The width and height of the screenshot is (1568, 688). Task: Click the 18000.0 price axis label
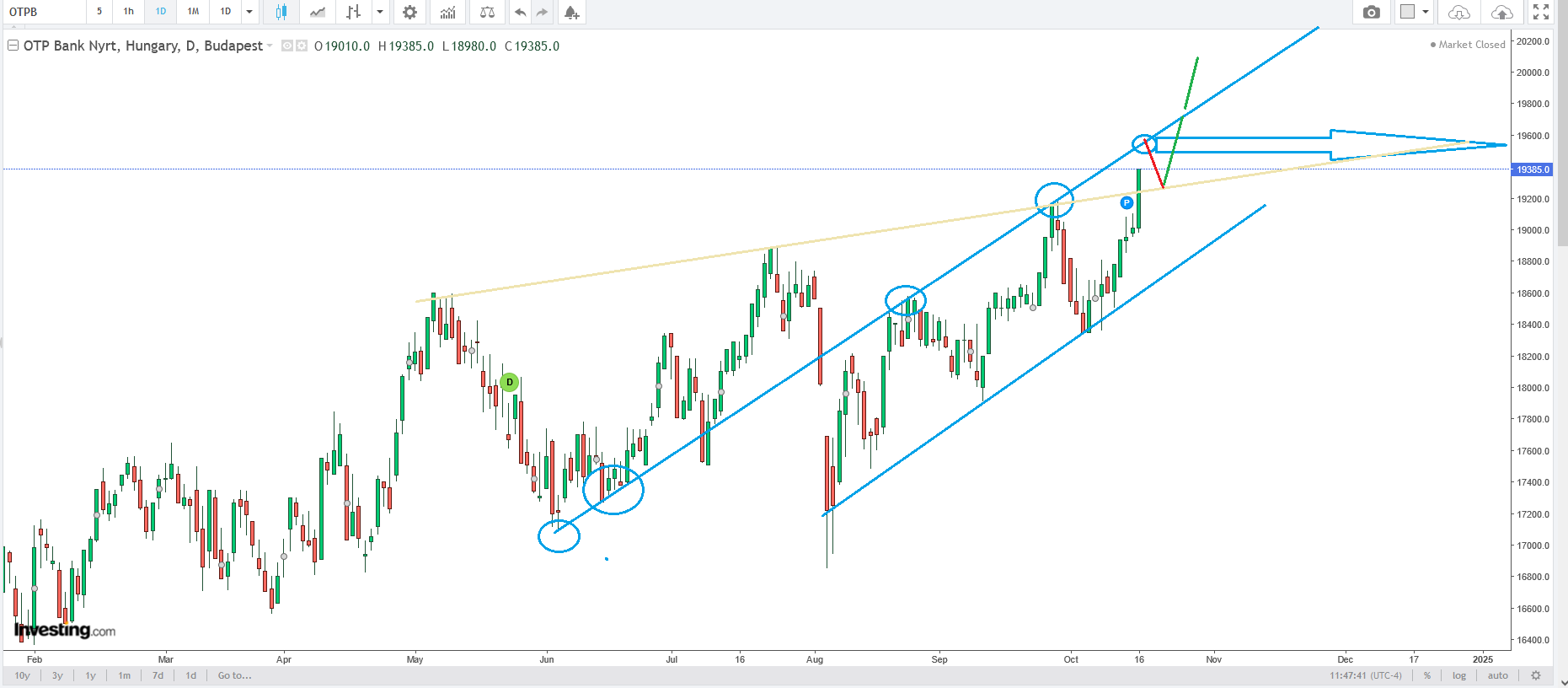click(x=1533, y=388)
